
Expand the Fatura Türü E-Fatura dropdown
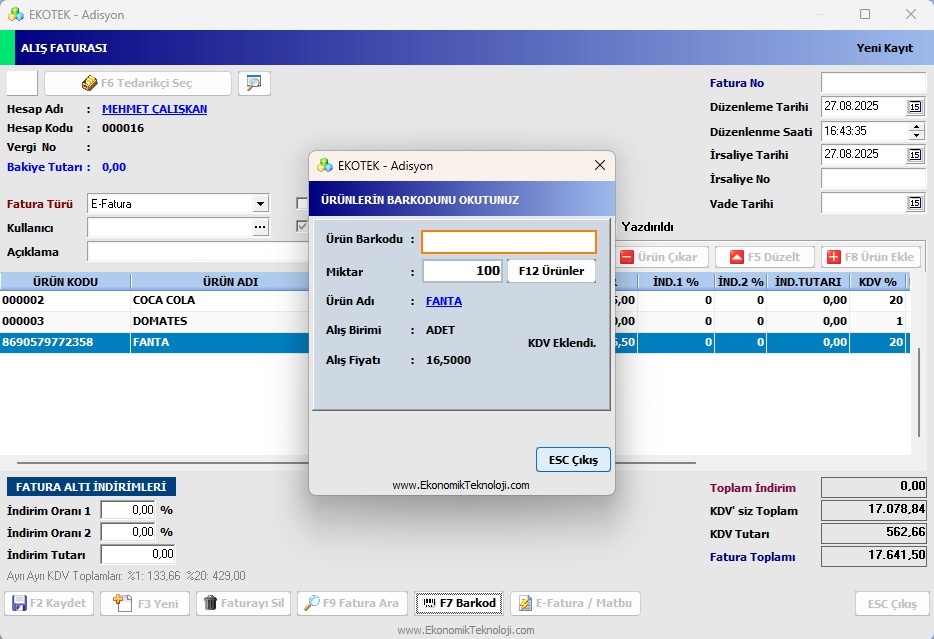260,204
